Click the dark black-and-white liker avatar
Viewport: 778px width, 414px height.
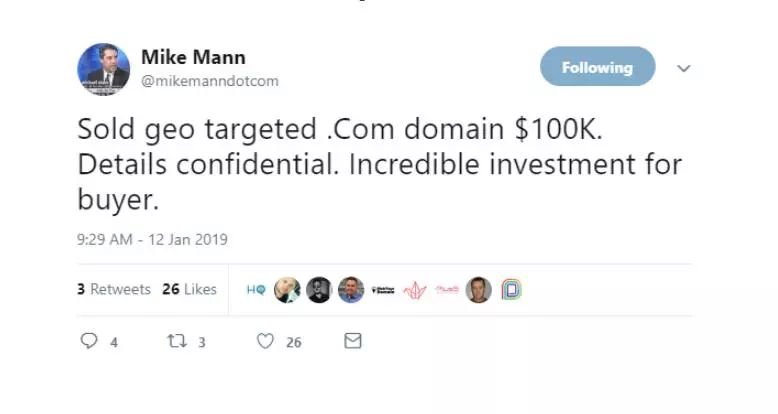(x=319, y=290)
